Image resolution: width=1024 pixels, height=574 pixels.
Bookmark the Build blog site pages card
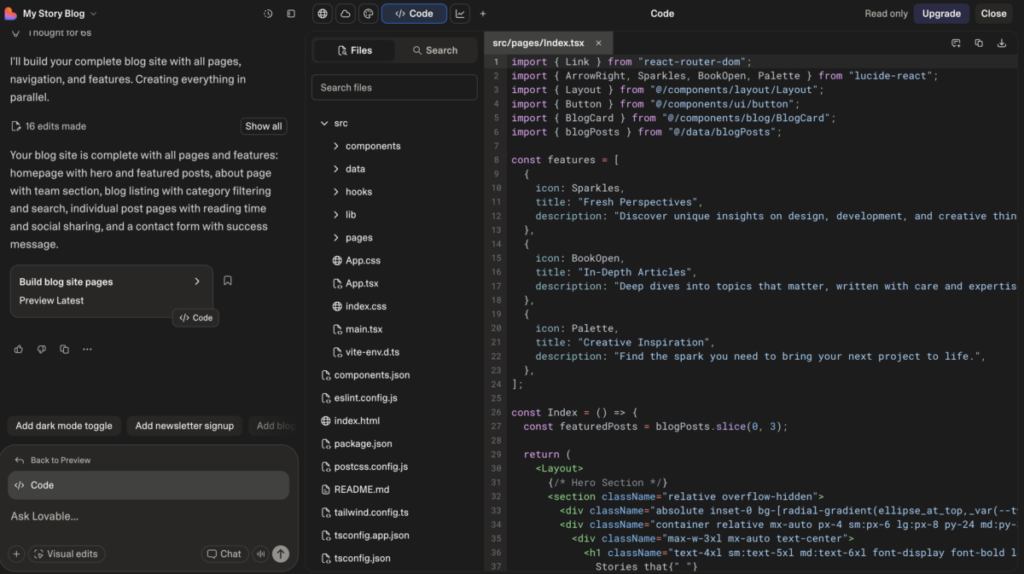click(228, 281)
